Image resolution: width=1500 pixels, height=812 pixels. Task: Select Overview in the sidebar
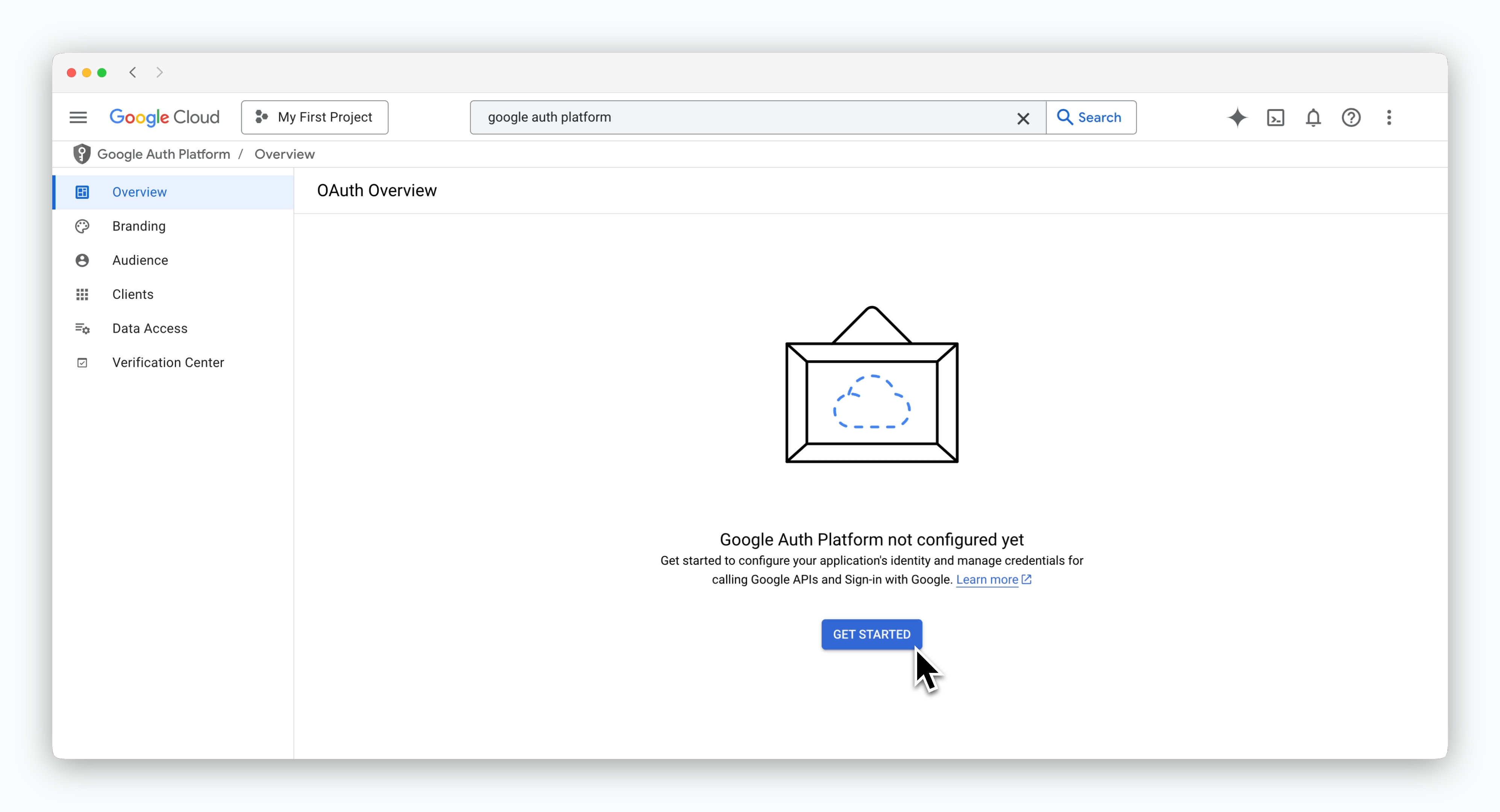tap(173, 192)
